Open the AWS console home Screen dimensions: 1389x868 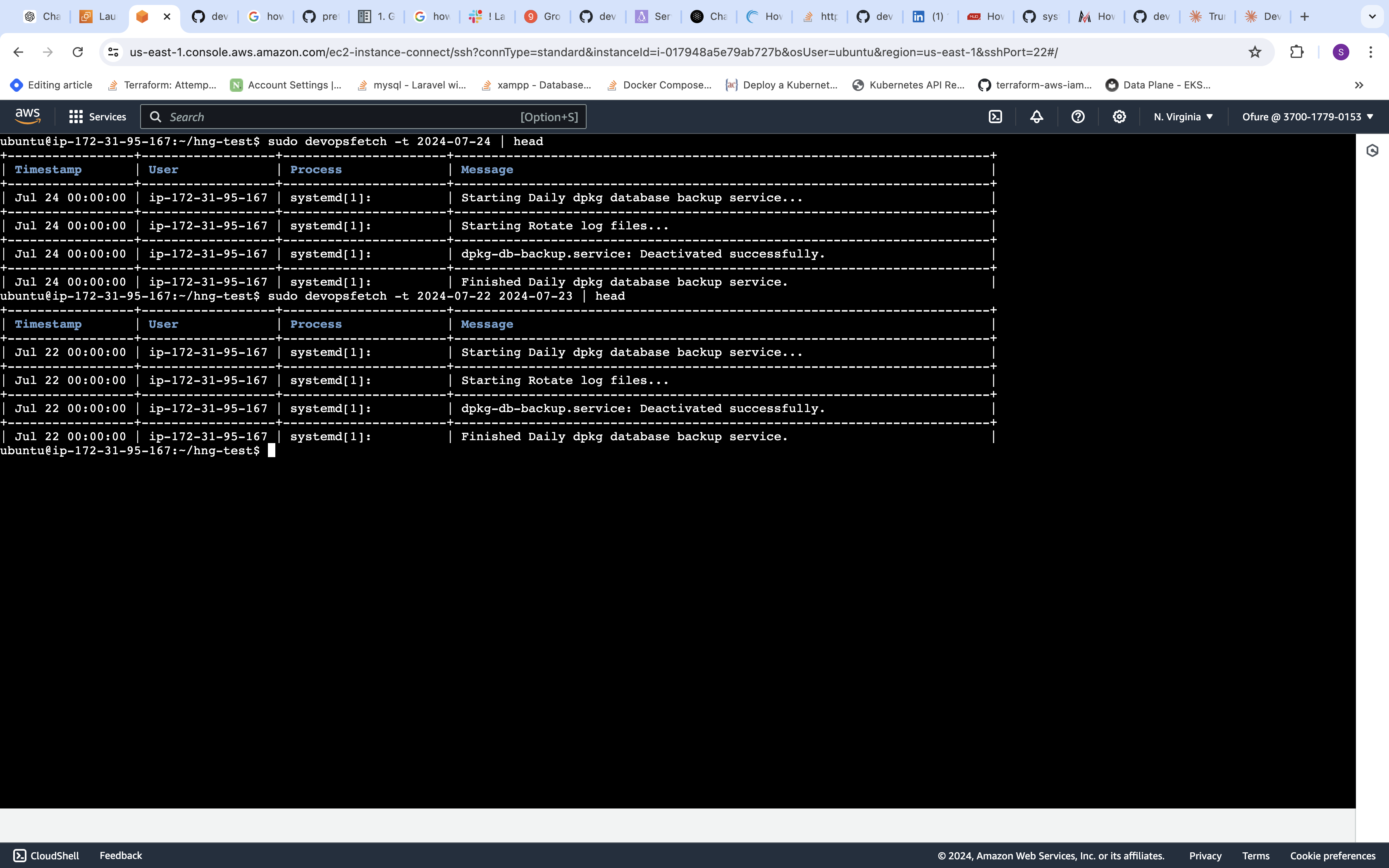[27, 116]
